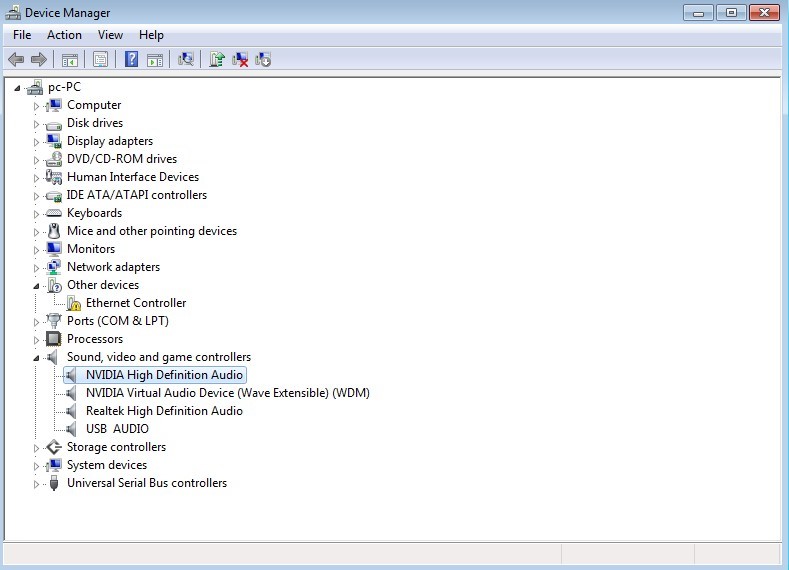Collapse Sound, video and game controllers
789x570 pixels.
(36, 358)
